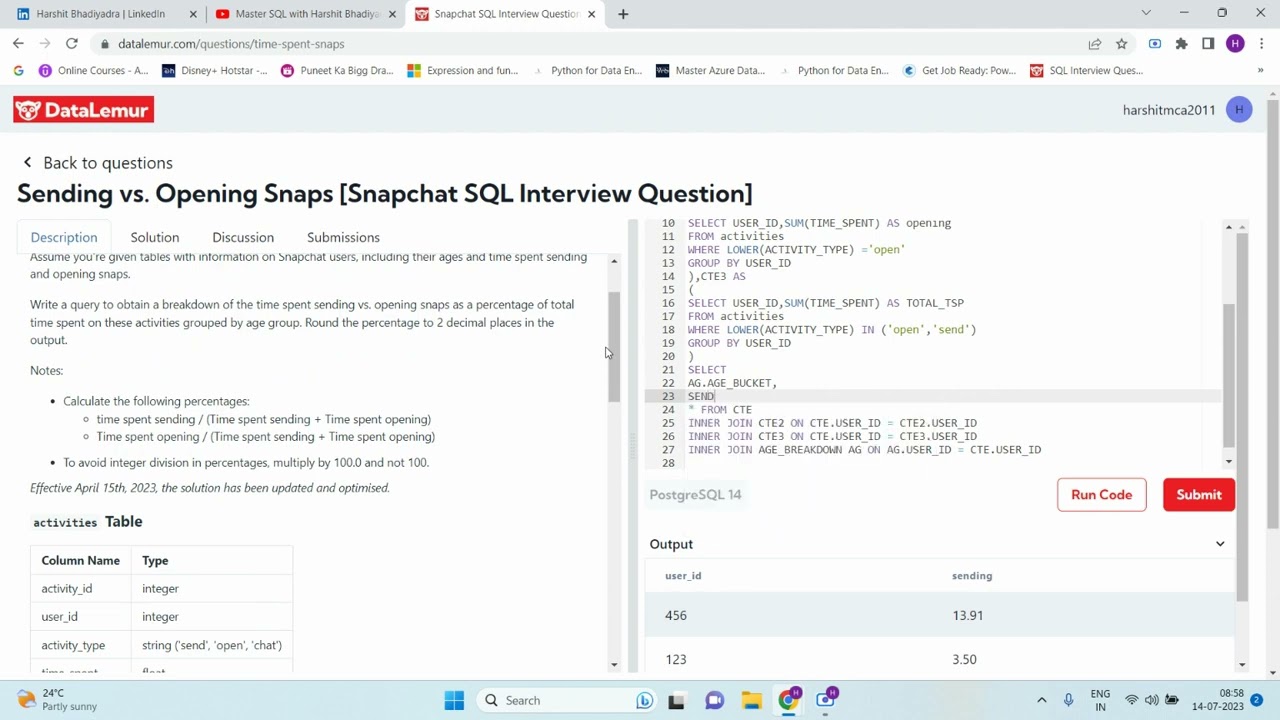Open the browser extensions puzzle icon
1280x720 pixels.
pos(1181,44)
